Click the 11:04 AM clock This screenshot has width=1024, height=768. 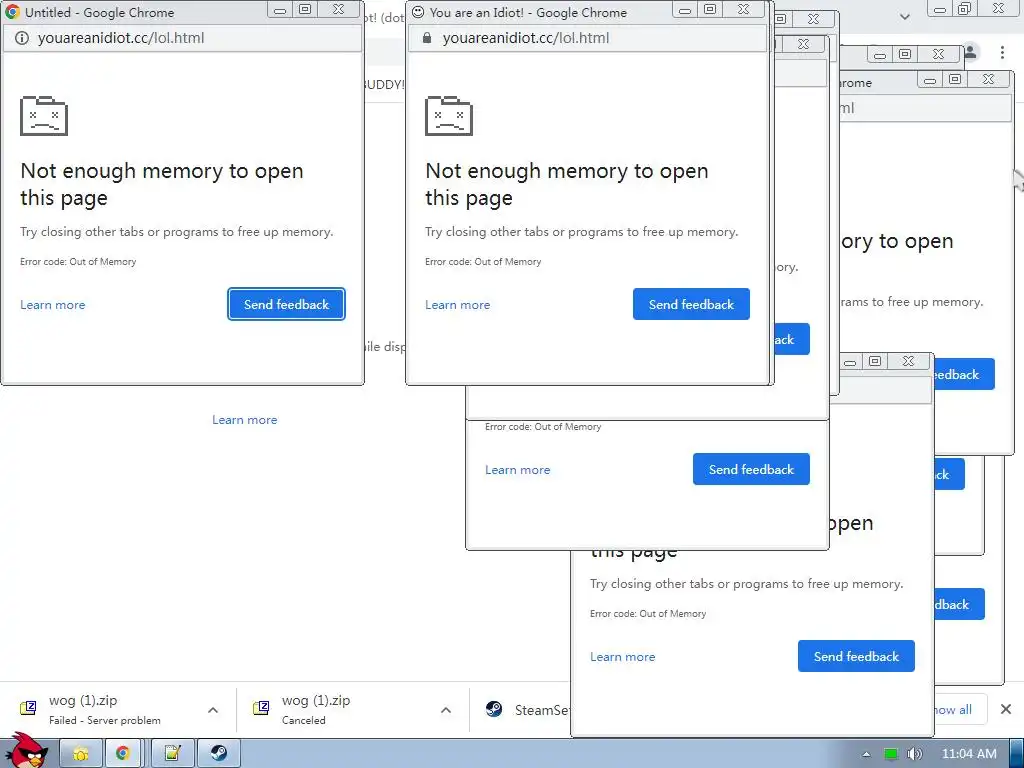(x=969, y=754)
